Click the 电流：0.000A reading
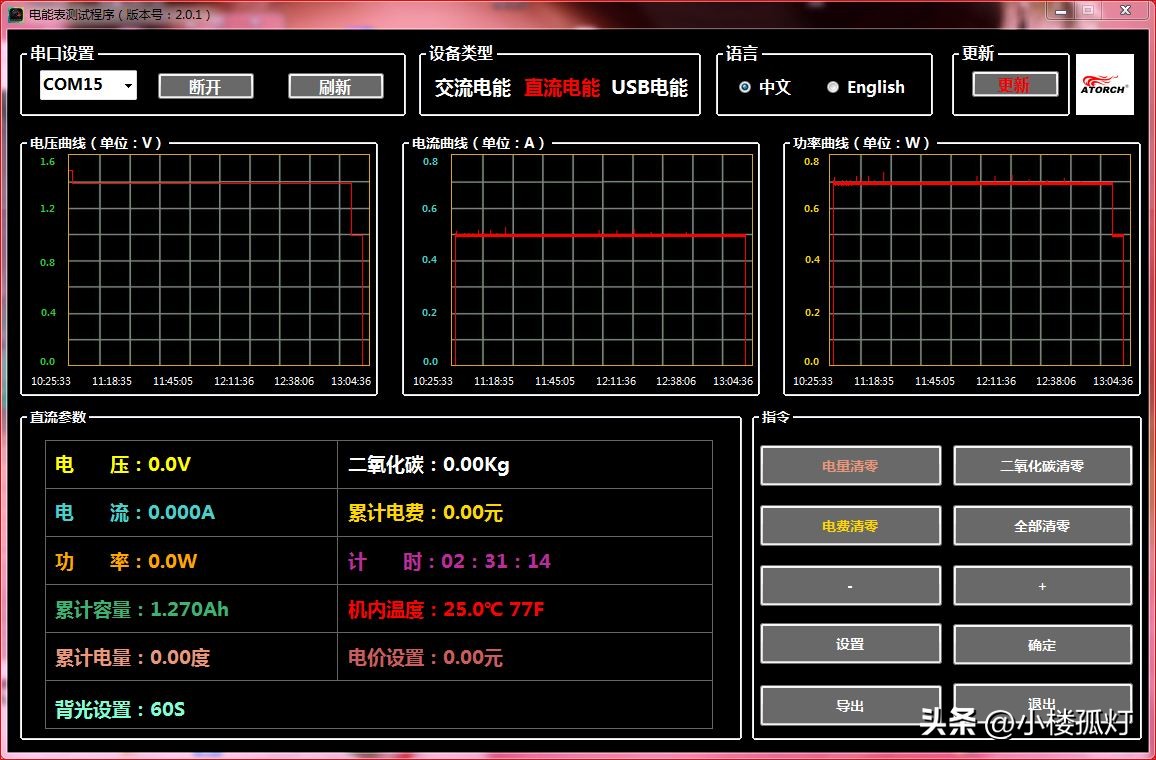 point(135,512)
